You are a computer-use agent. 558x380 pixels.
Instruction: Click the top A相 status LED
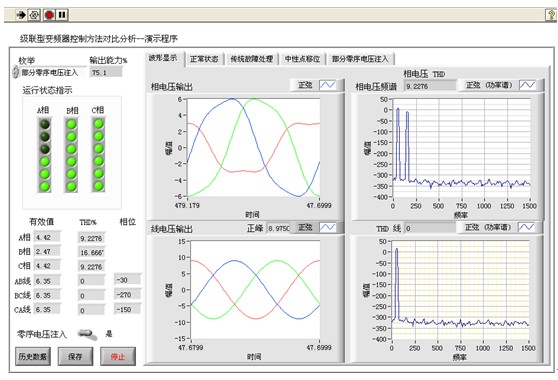pos(45,124)
